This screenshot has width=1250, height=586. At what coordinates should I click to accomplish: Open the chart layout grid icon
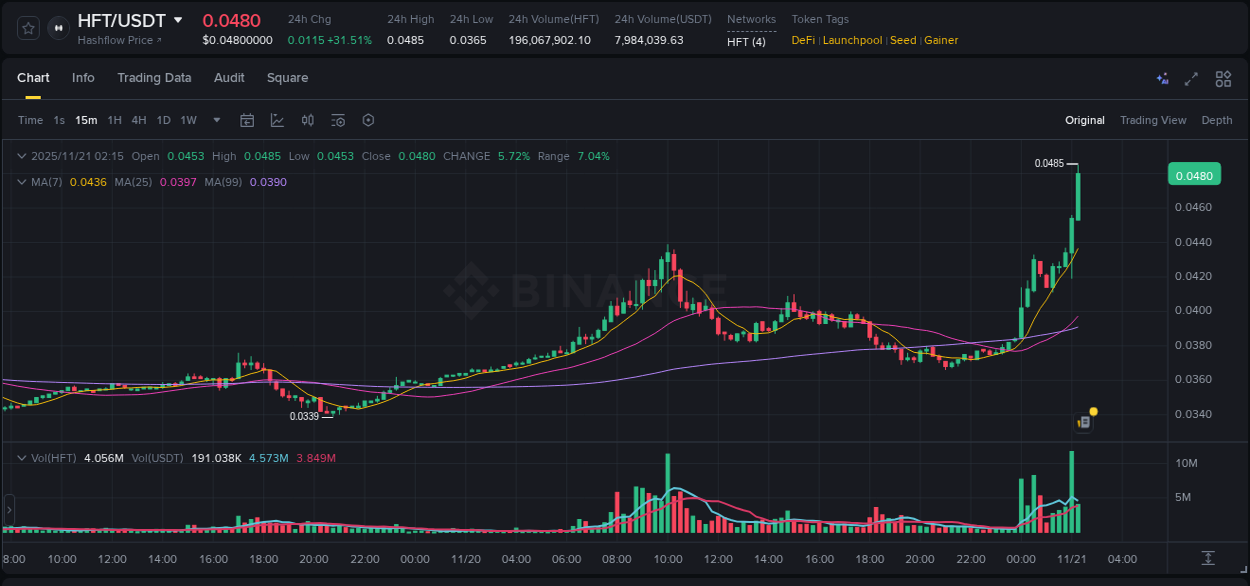[1223, 79]
